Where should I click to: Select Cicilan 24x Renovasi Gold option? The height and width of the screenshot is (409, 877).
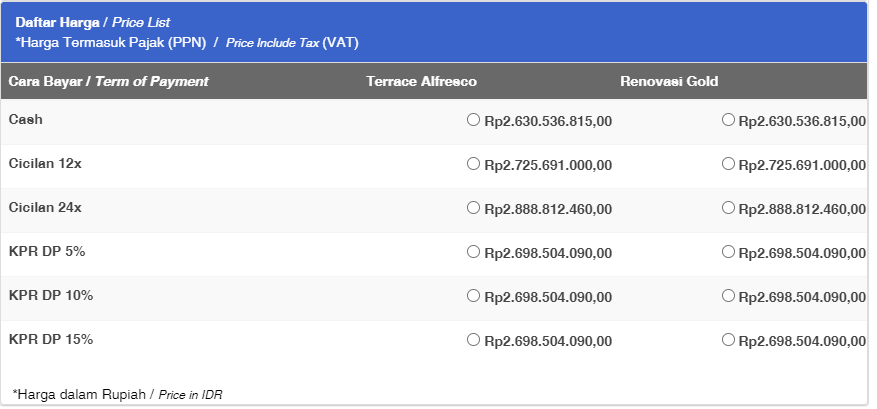point(728,208)
